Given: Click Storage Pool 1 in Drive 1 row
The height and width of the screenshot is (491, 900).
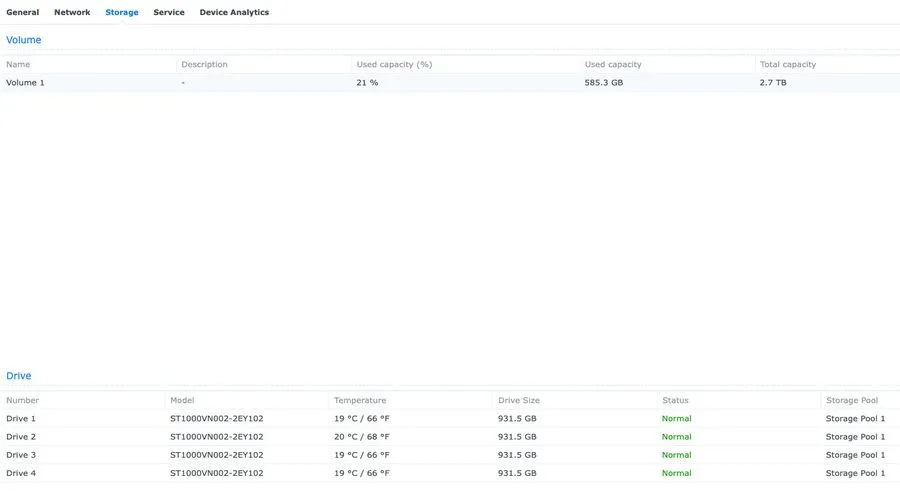Looking at the screenshot, I should pyautogui.click(x=855, y=419).
